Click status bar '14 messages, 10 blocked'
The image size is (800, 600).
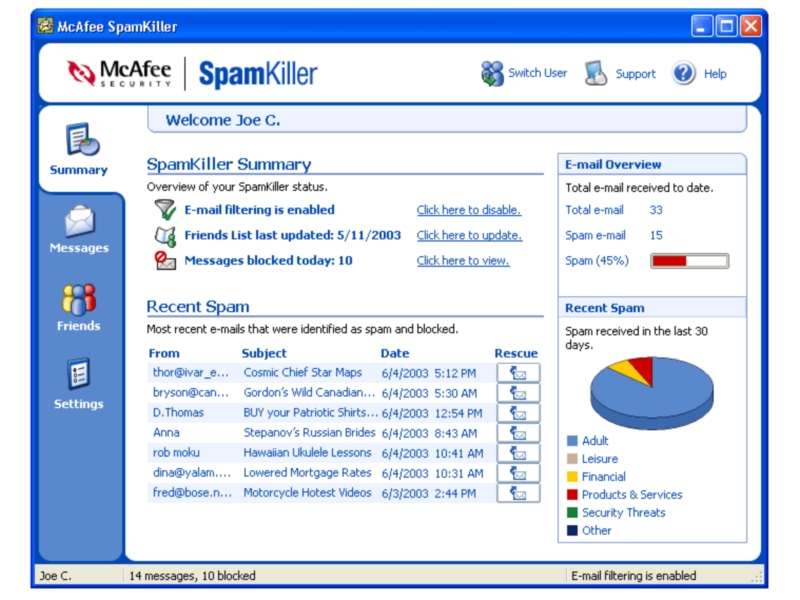(x=192, y=576)
